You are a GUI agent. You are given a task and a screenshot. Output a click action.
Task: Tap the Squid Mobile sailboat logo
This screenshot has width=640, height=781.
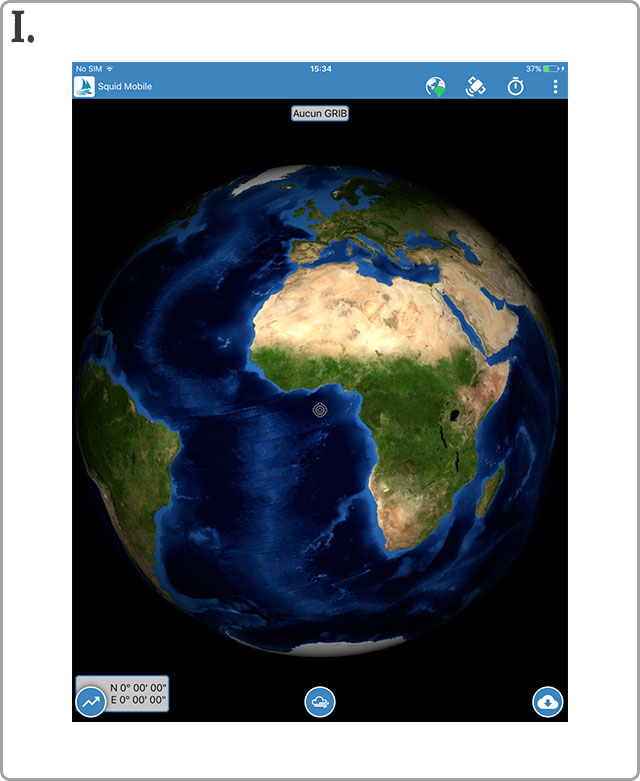[84, 86]
